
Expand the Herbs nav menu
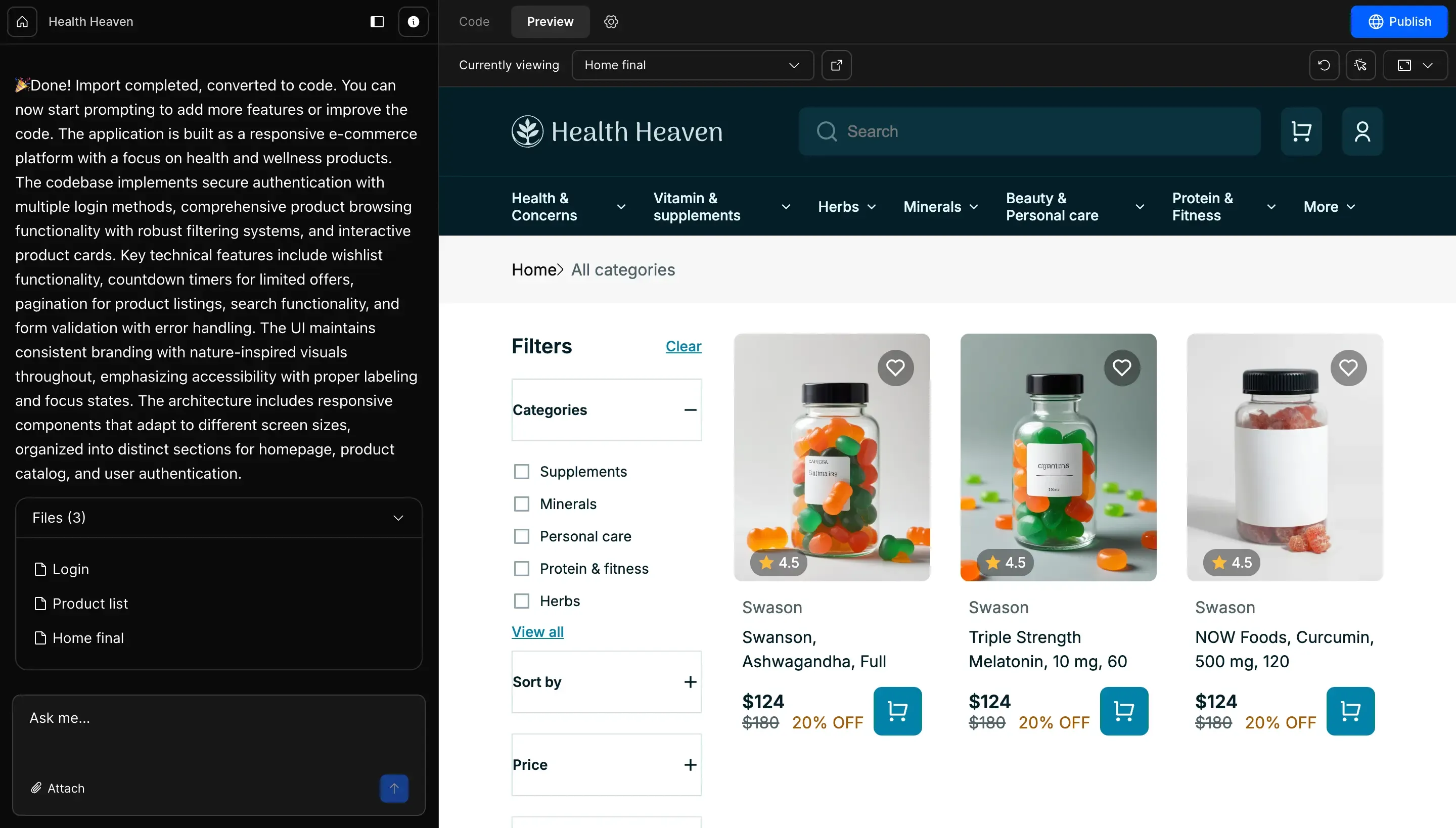[x=847, y=206]
